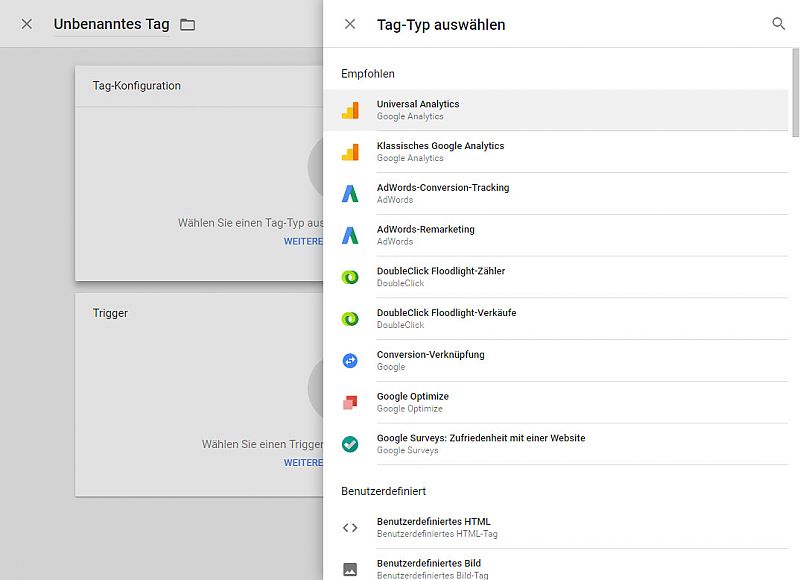
Task: Click the Benutzerdefiniert section heading
Action: coord(384,491)
